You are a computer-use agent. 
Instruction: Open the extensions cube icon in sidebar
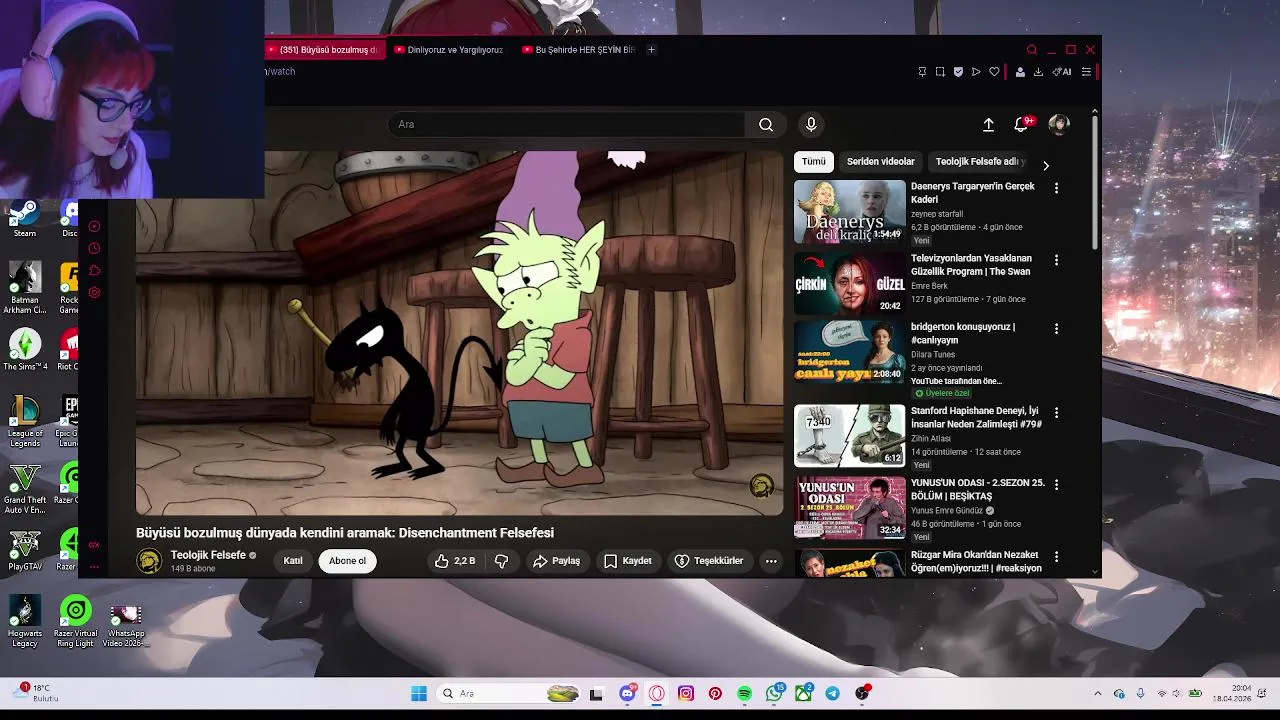(94, 270)
